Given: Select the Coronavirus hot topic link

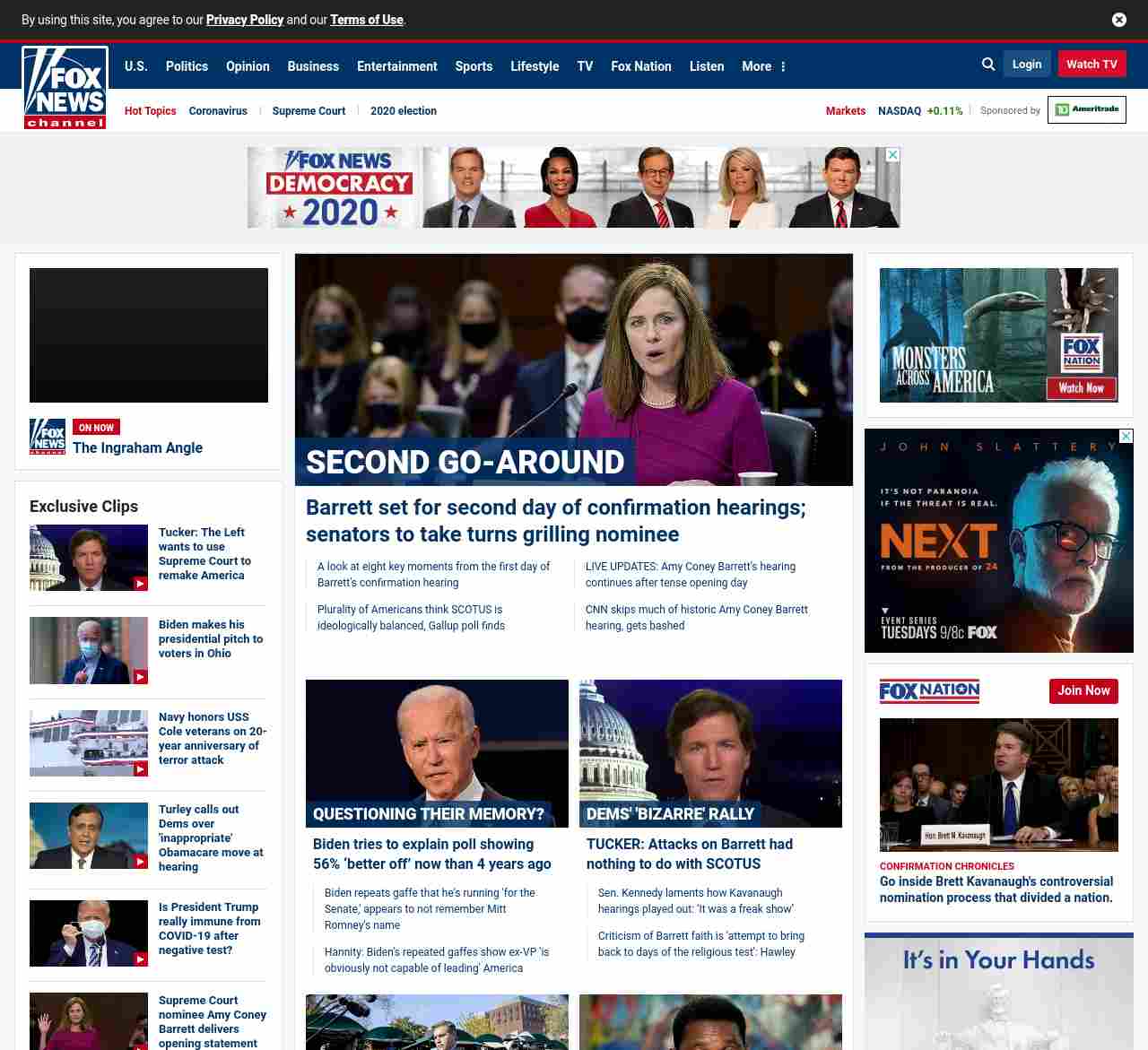Looking at the screenshot, I should point(218,111).
